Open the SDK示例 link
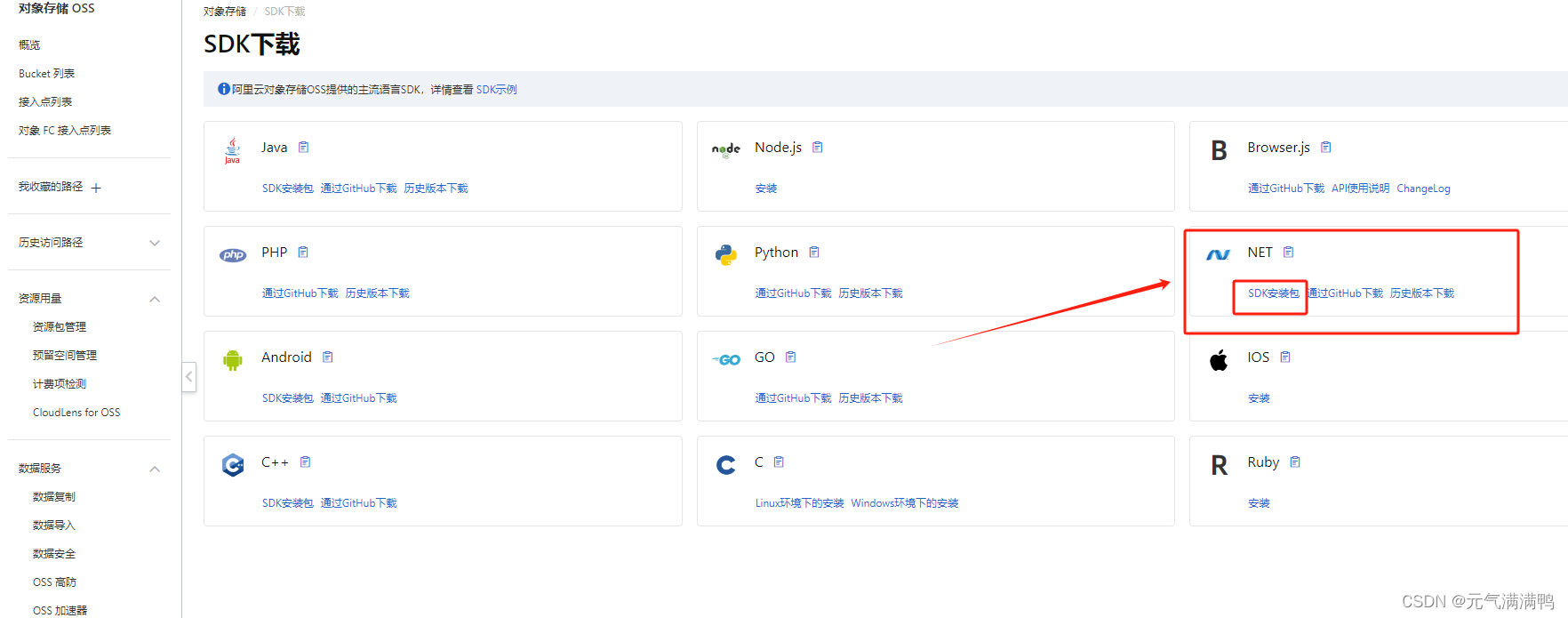Viewport: 1568px width, 618px height. click(x=497, y=90)
